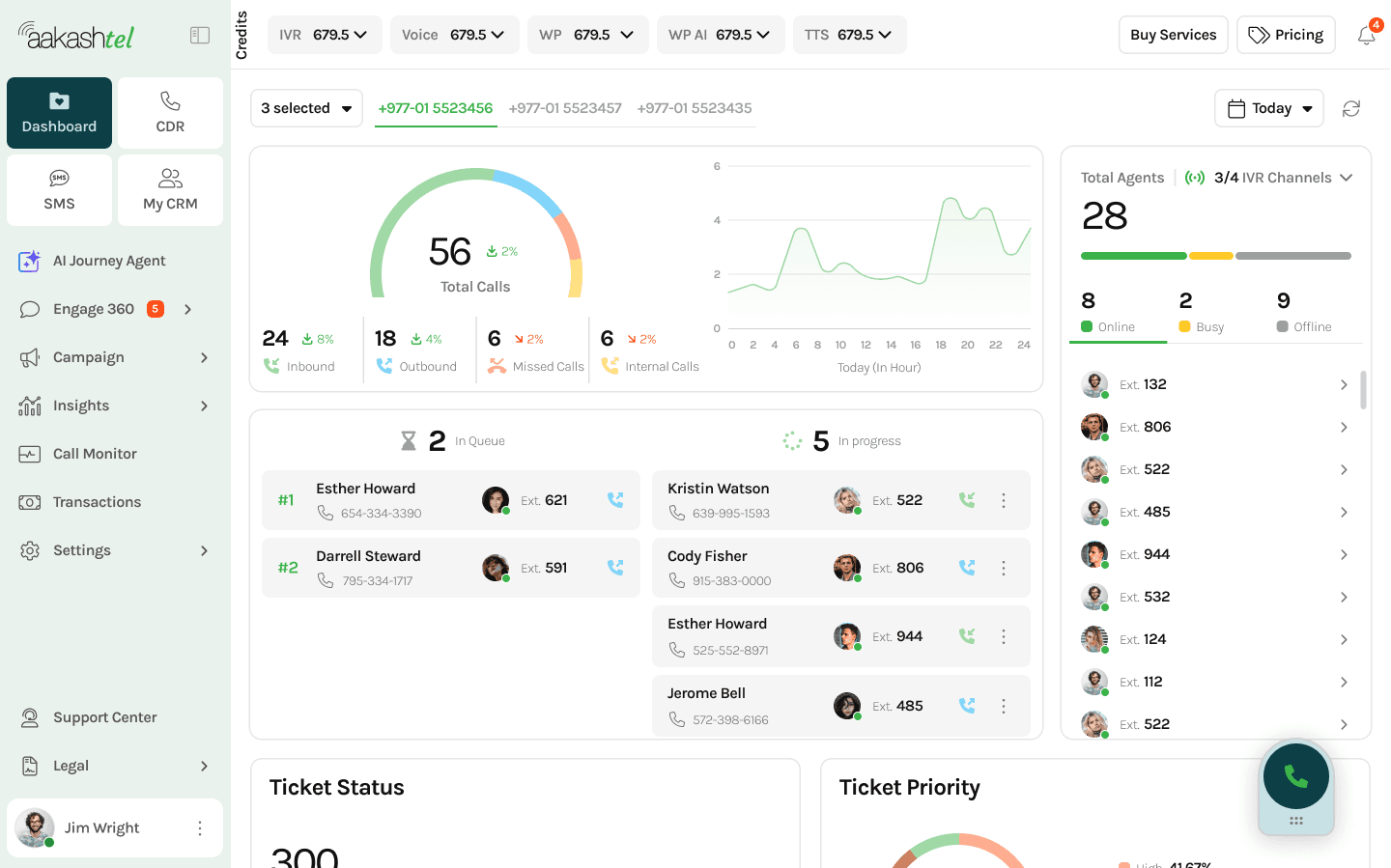This screenshot has width=1391, height=868.
Task: Click Buy Services button
Action: (1174, 35)
